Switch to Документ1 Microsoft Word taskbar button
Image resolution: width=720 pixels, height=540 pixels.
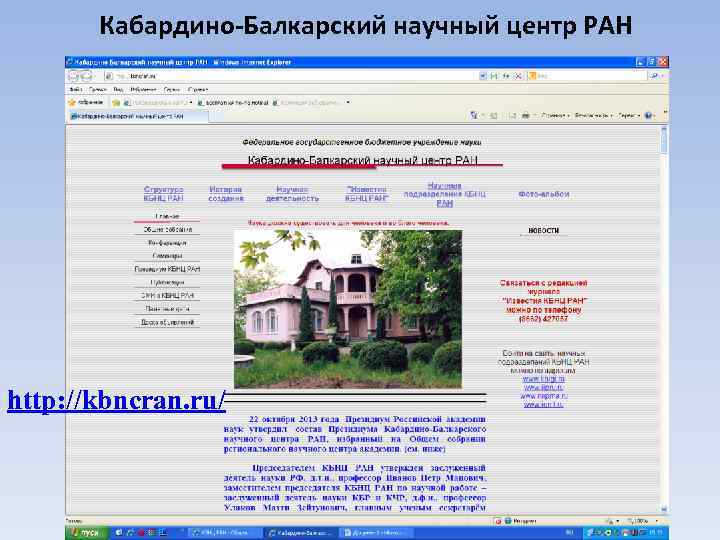point(377,533)
